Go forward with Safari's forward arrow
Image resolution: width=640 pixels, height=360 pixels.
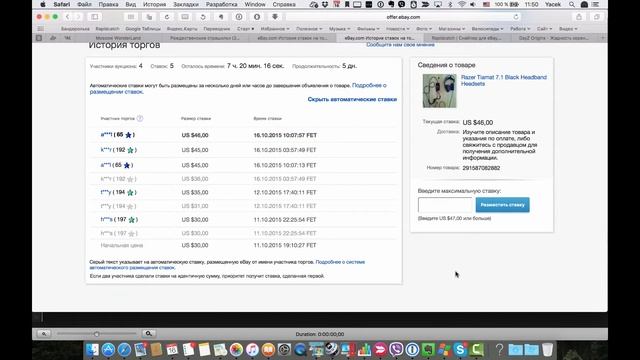coord(78,17)
